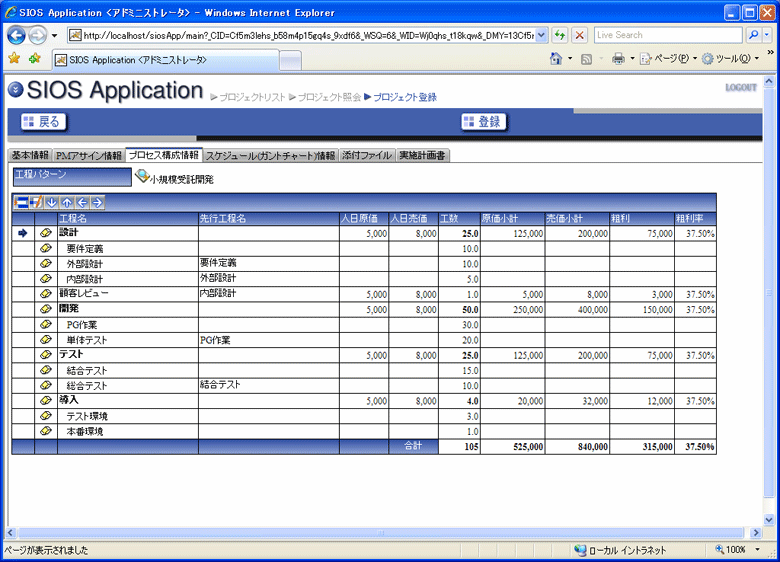Expand the command bar overflow chevron
Screen dimensions: 780x562
pyautogui.click(x=771, y=52)
